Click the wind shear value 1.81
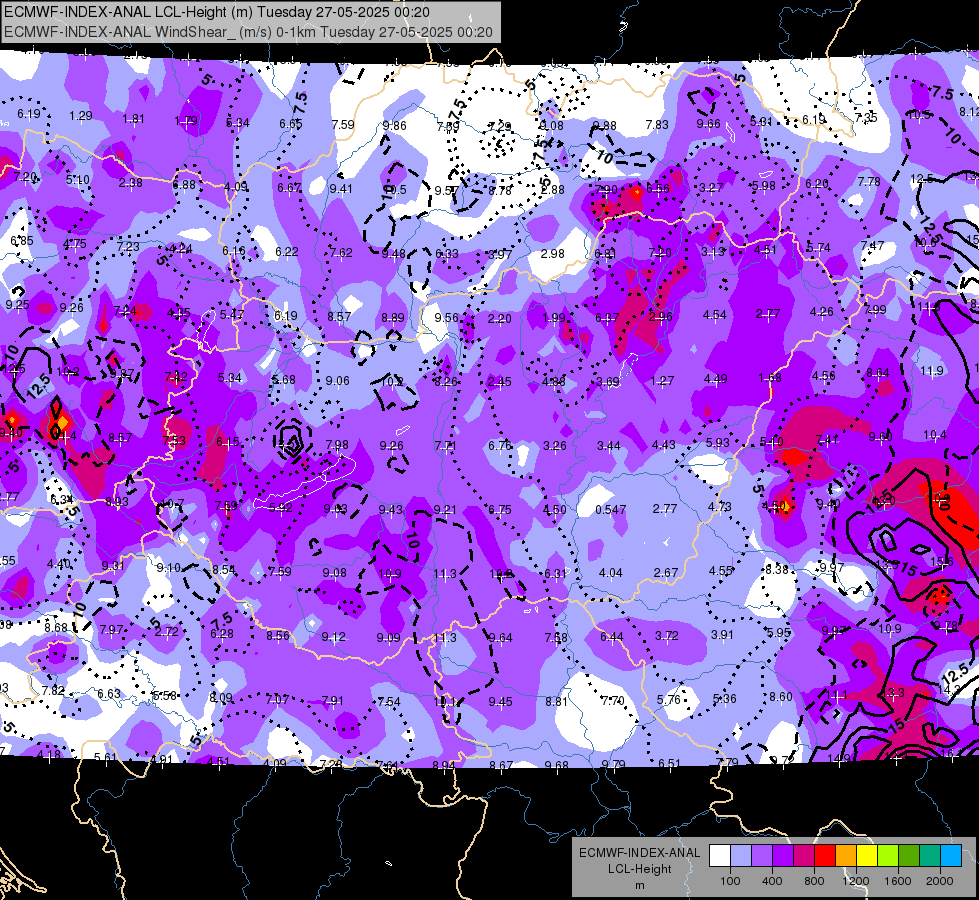Screen dimensions: 979x900 134,119
